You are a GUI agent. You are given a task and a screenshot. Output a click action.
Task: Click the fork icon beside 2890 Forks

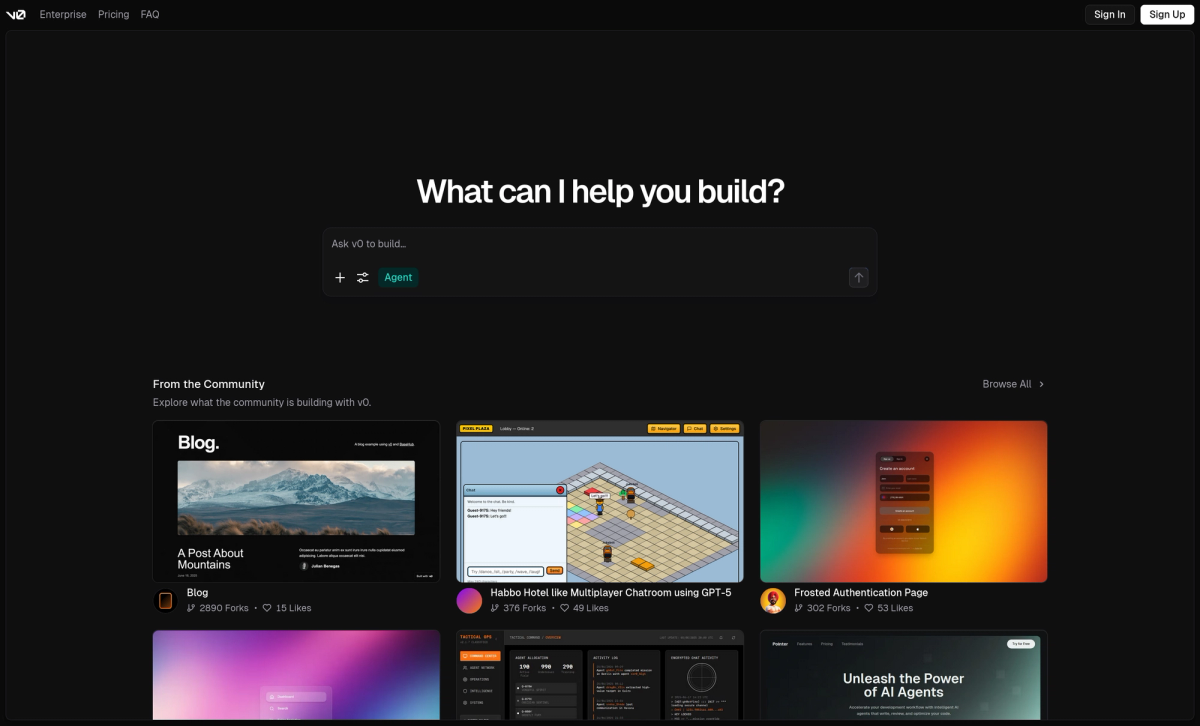coord(191,608)
